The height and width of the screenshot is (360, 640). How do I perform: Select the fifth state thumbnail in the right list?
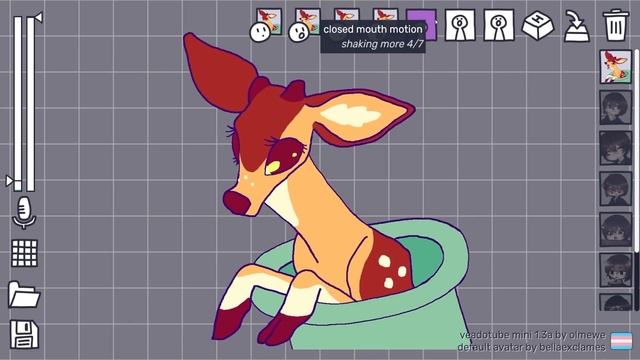616,229
